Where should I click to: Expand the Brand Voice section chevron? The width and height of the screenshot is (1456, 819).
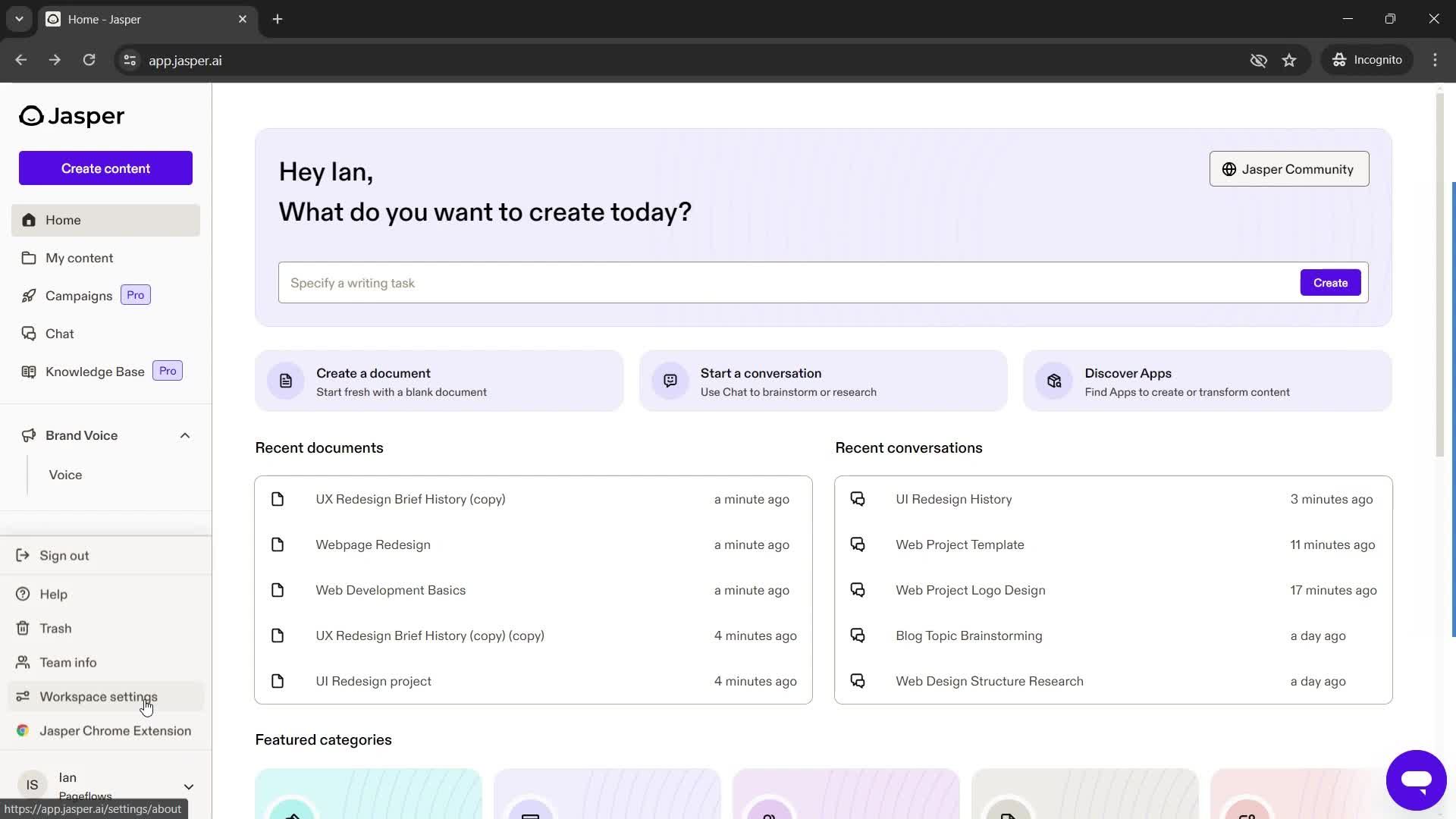tap(185, 434)
